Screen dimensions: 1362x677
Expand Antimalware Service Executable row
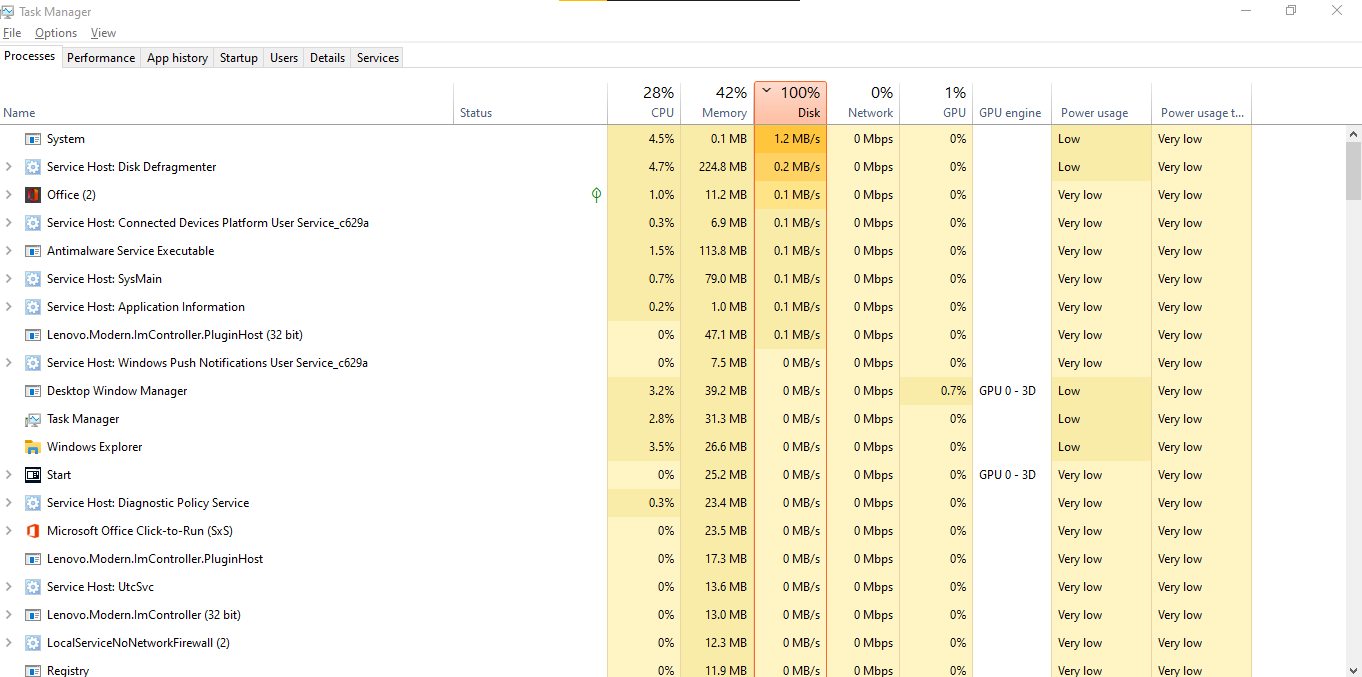(x=9, y=251)
